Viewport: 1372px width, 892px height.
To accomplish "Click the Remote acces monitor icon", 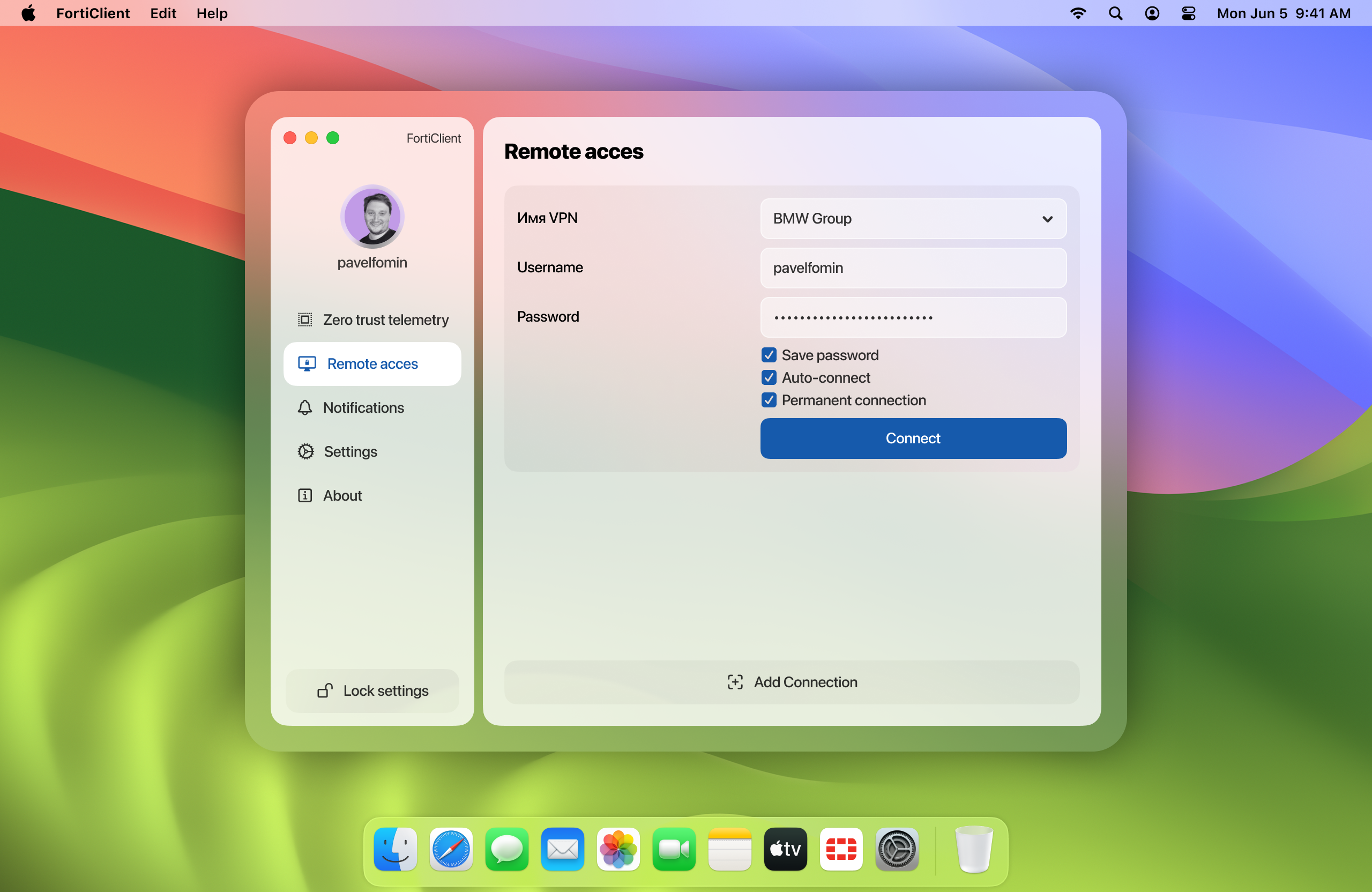I will tap(307, 364).
